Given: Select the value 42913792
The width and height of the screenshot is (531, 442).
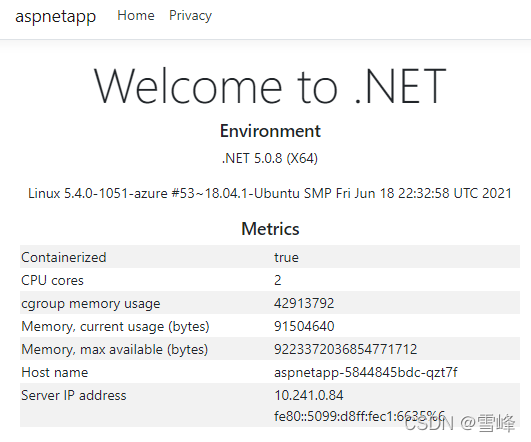Looking at the screenshot, I should click(304, 303).
